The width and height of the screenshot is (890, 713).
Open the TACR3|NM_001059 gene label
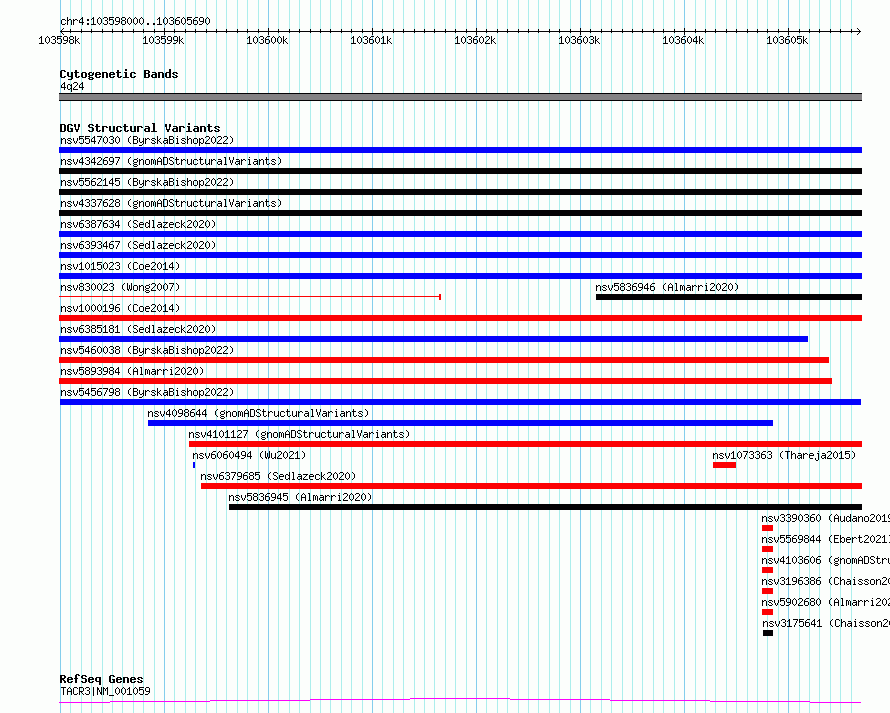coord(105,691)
